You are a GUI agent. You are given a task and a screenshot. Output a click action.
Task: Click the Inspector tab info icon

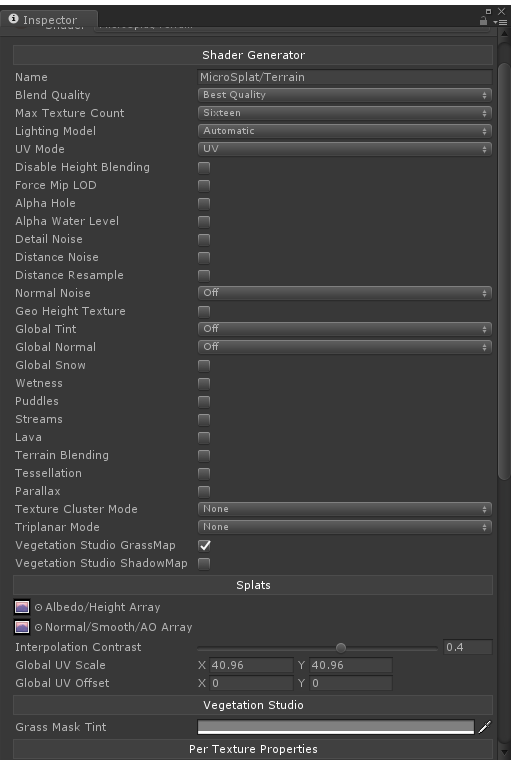click(x=14, y=19)
